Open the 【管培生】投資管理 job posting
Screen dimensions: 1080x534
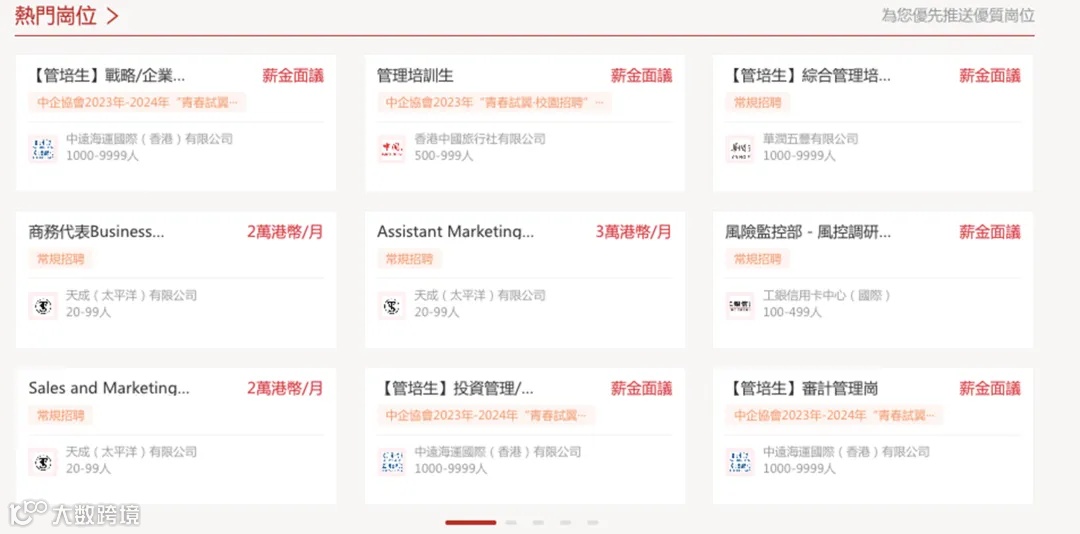(x=455, y=389)
